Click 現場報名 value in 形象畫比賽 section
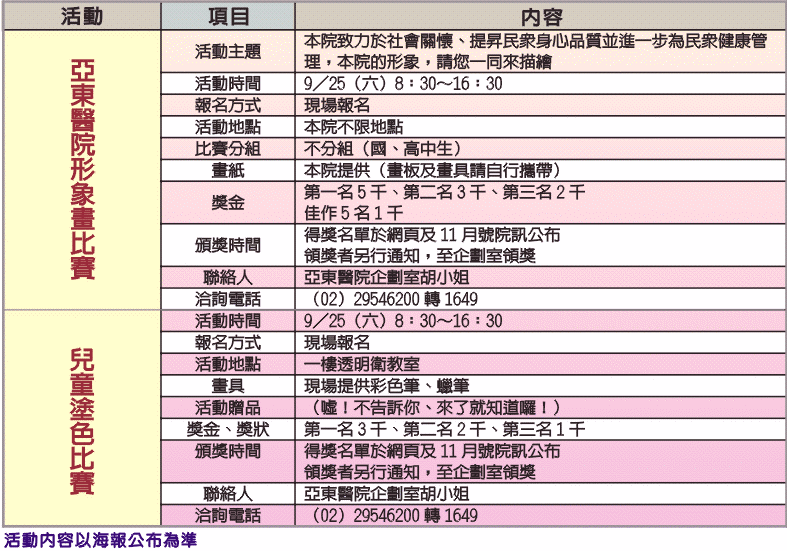Viewport: 787px width, 551px height. tap(337, 105)
